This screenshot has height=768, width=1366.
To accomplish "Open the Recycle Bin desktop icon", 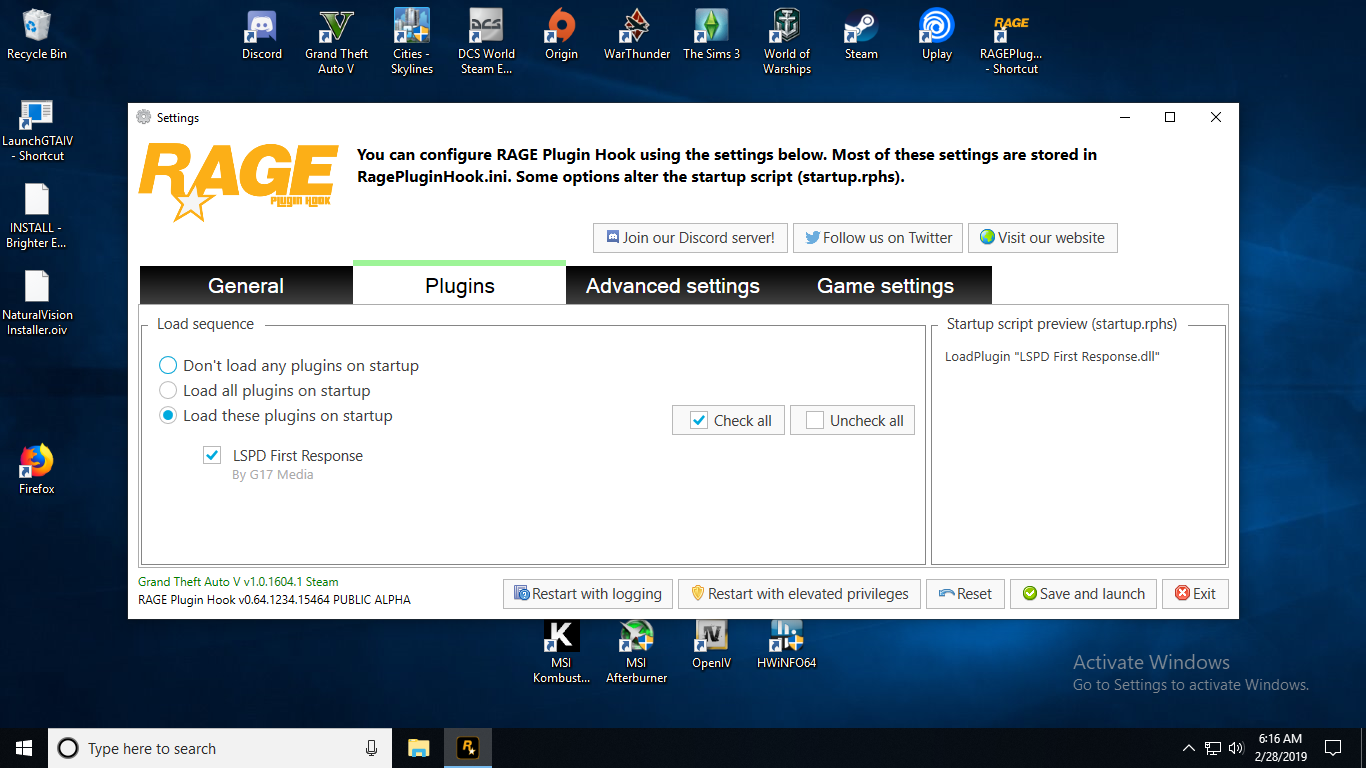I will tap(37, 35).
